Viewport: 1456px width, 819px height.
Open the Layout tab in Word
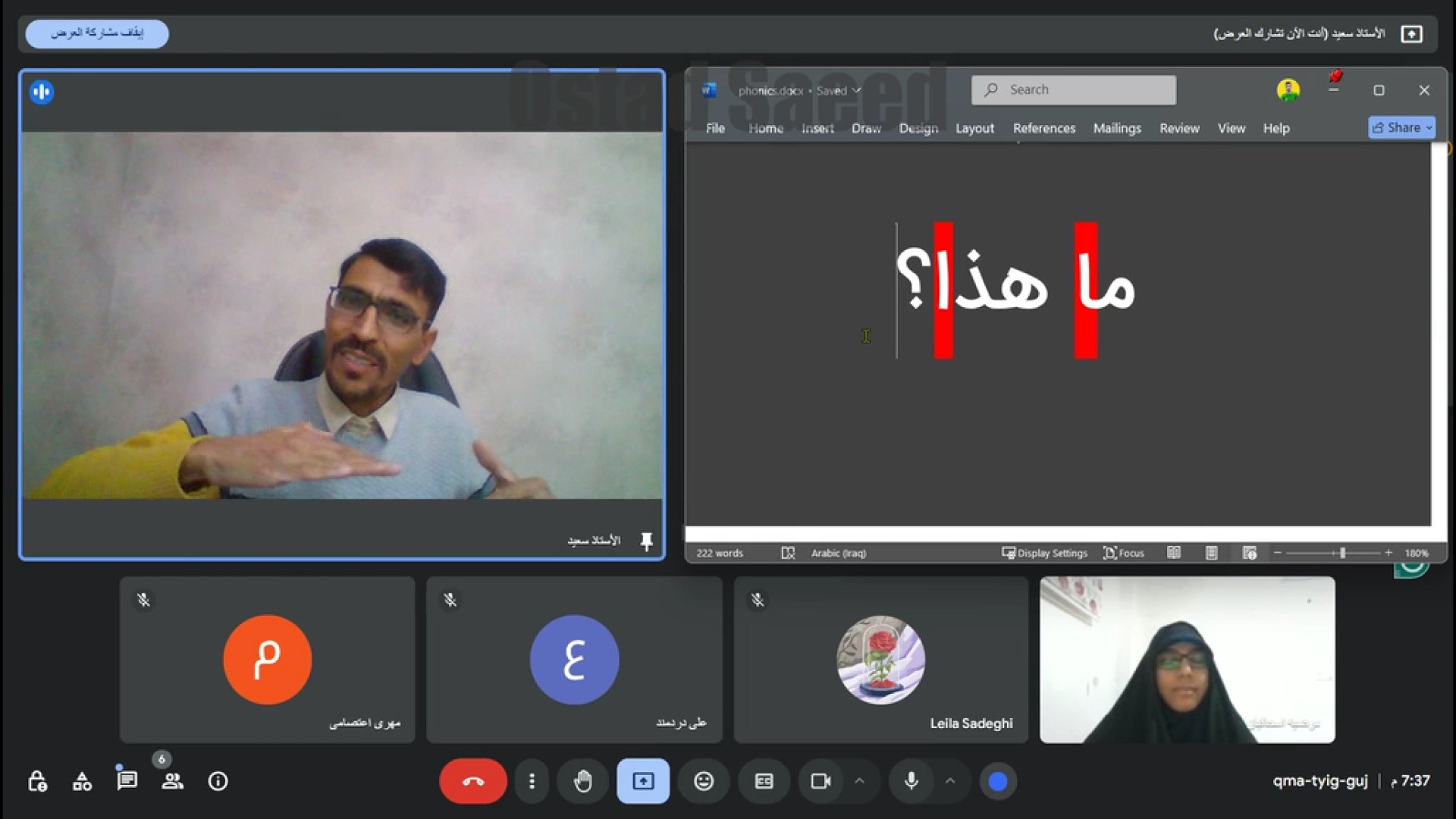click(974, 128)
